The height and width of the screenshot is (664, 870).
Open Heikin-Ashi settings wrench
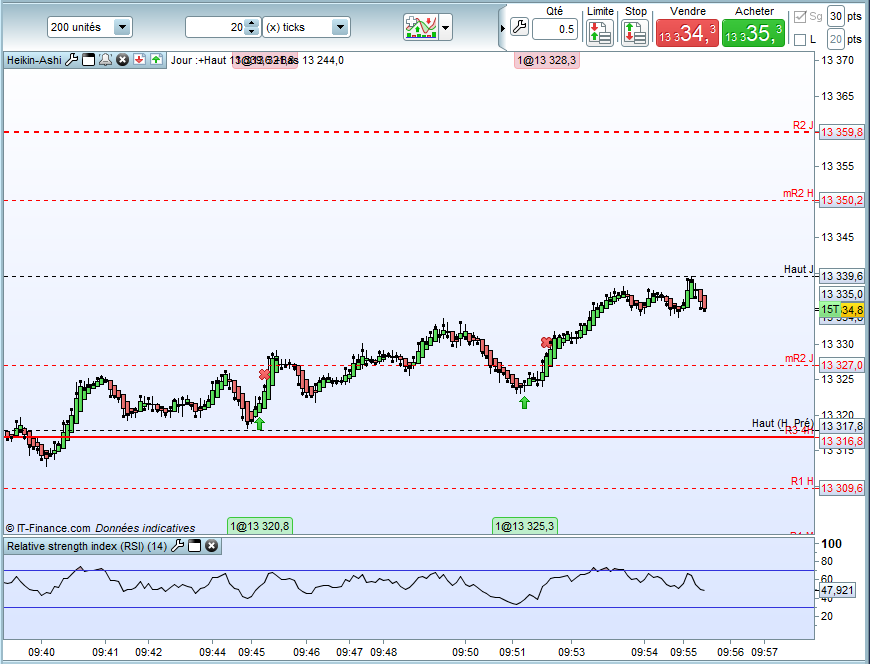(72, 60)
